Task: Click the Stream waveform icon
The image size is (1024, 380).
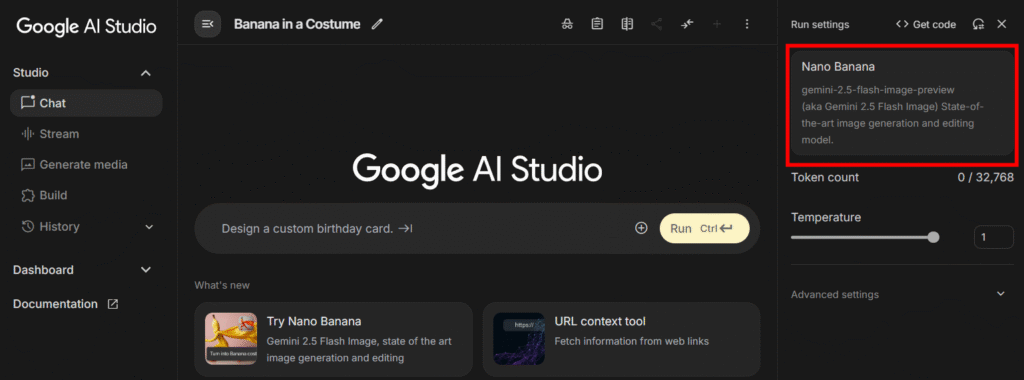Action: (27, 134)
